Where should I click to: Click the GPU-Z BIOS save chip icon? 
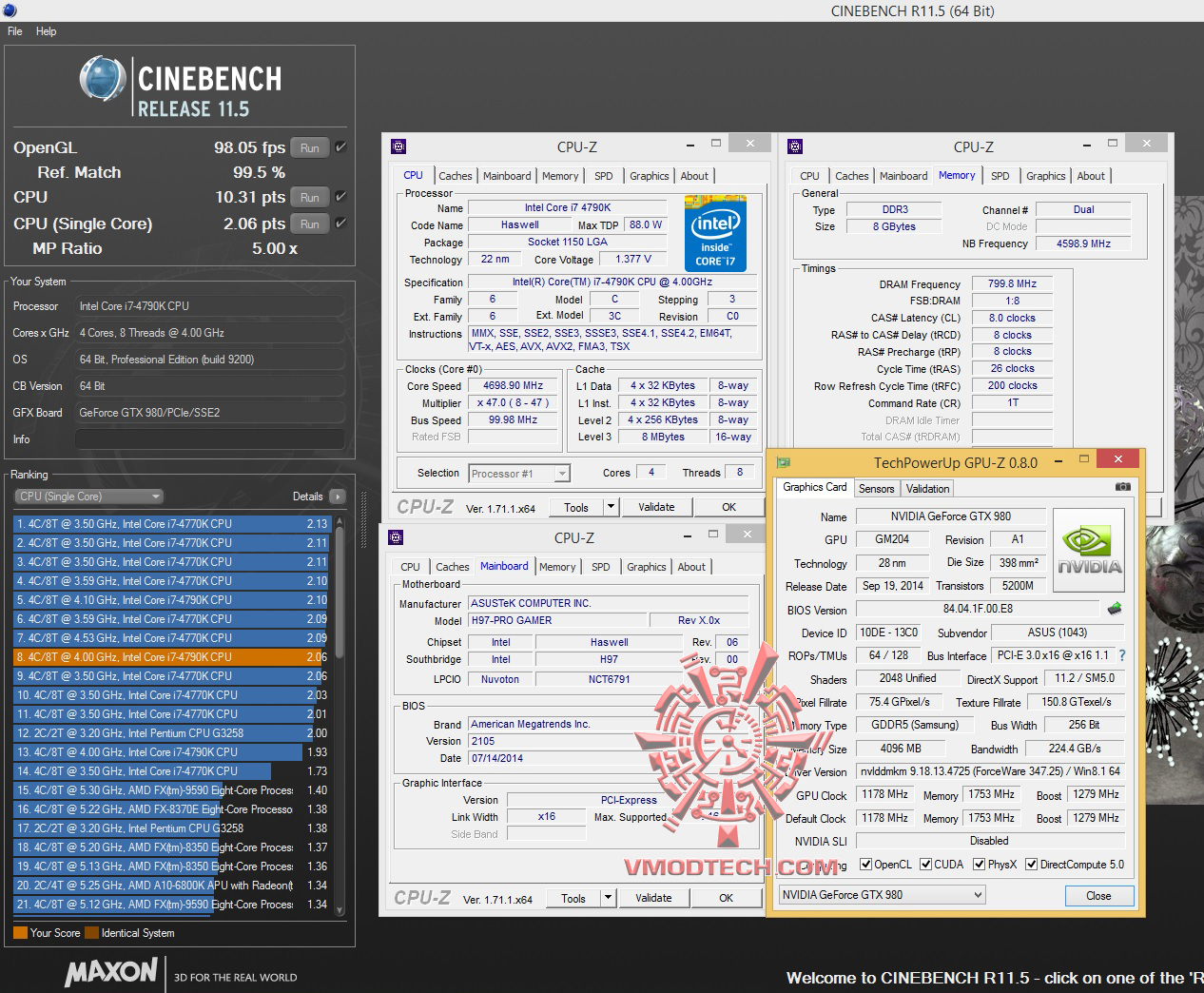click(x=1115, y=609)
